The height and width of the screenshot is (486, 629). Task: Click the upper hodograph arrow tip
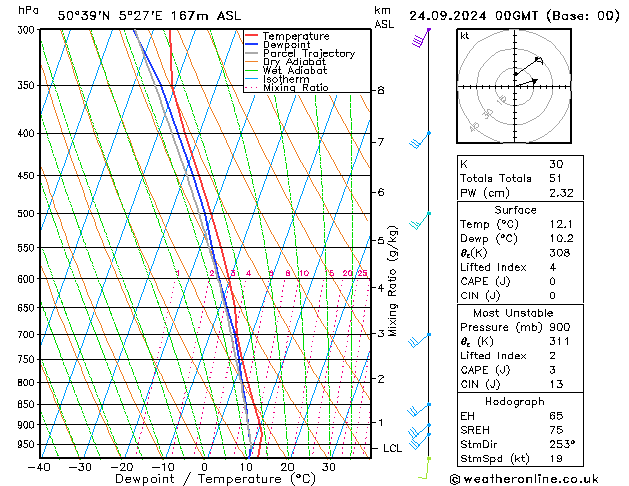(540, 60)
